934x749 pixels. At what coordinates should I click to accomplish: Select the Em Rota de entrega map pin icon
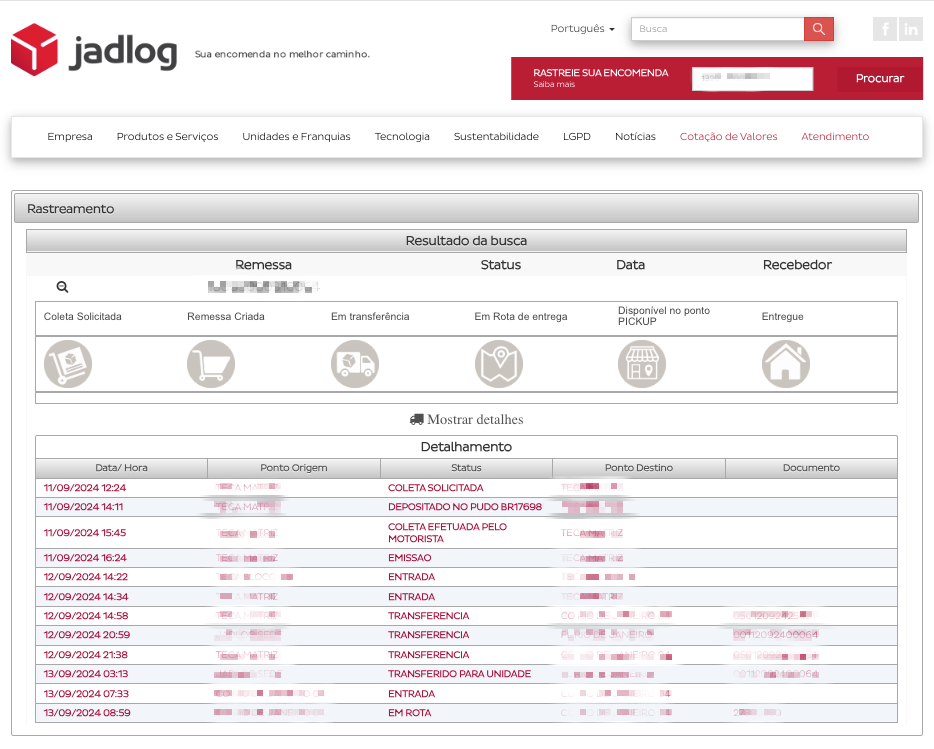click(498, 363)
